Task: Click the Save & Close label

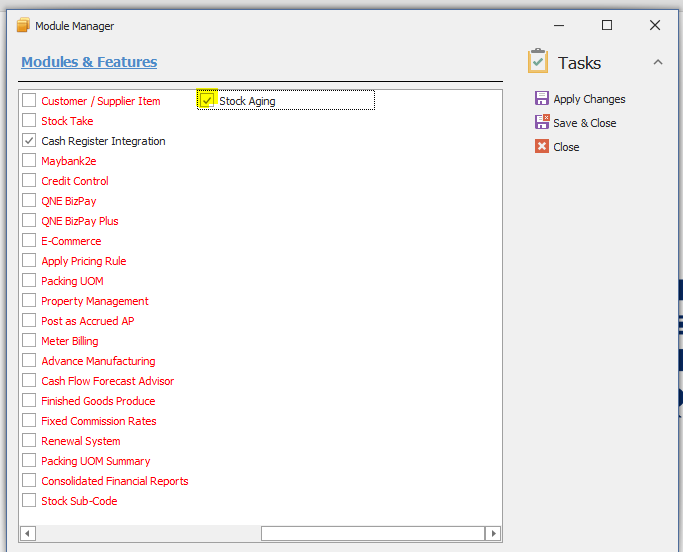Action: pyautogui.click(x=585, y=123)
